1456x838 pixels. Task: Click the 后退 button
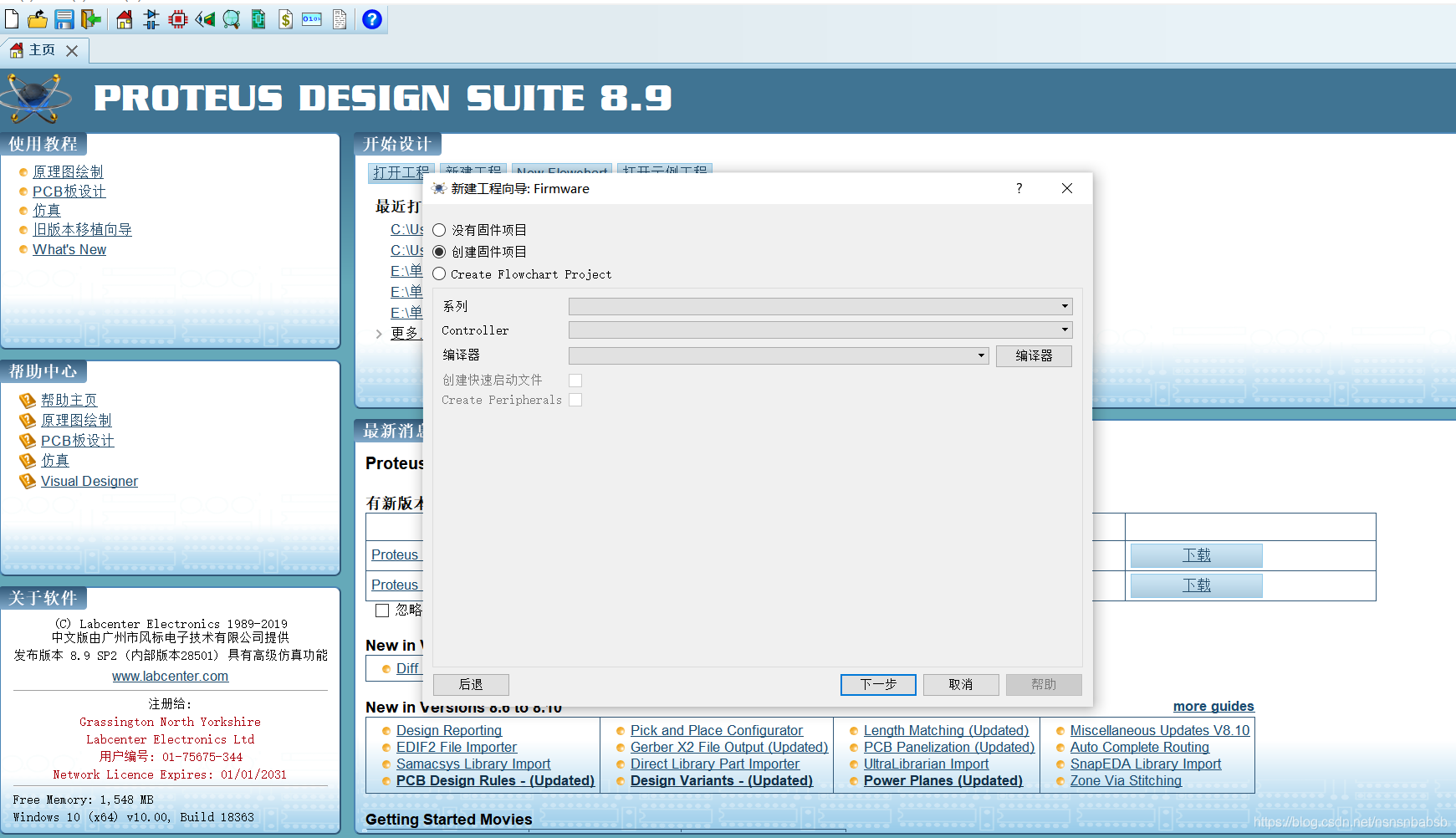471,684
